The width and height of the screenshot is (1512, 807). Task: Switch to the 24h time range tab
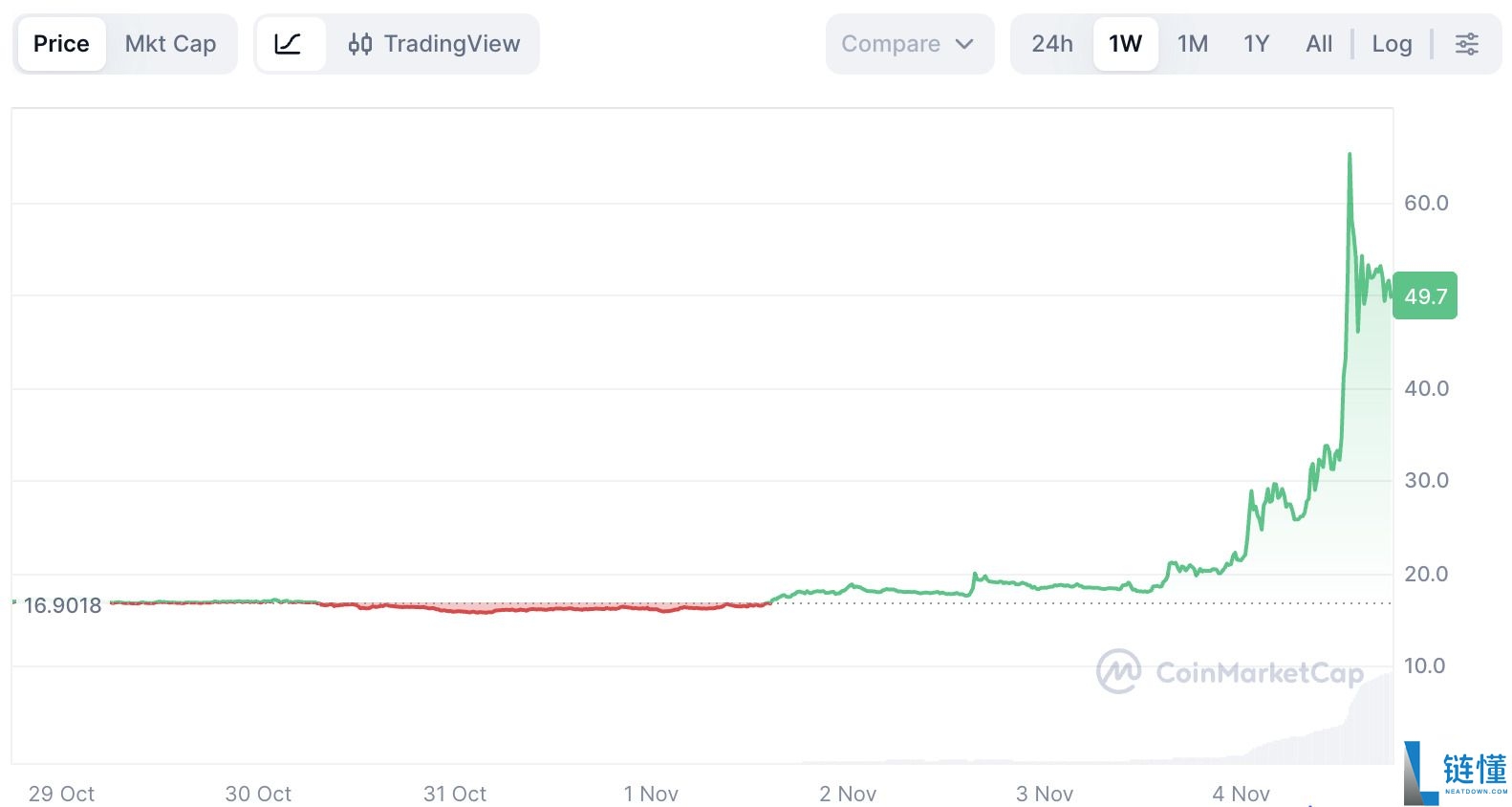(x=1049, y=43)
